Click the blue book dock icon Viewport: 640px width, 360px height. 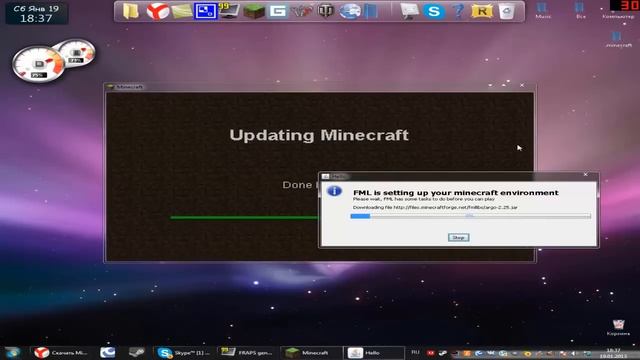(x=371, y=11)
